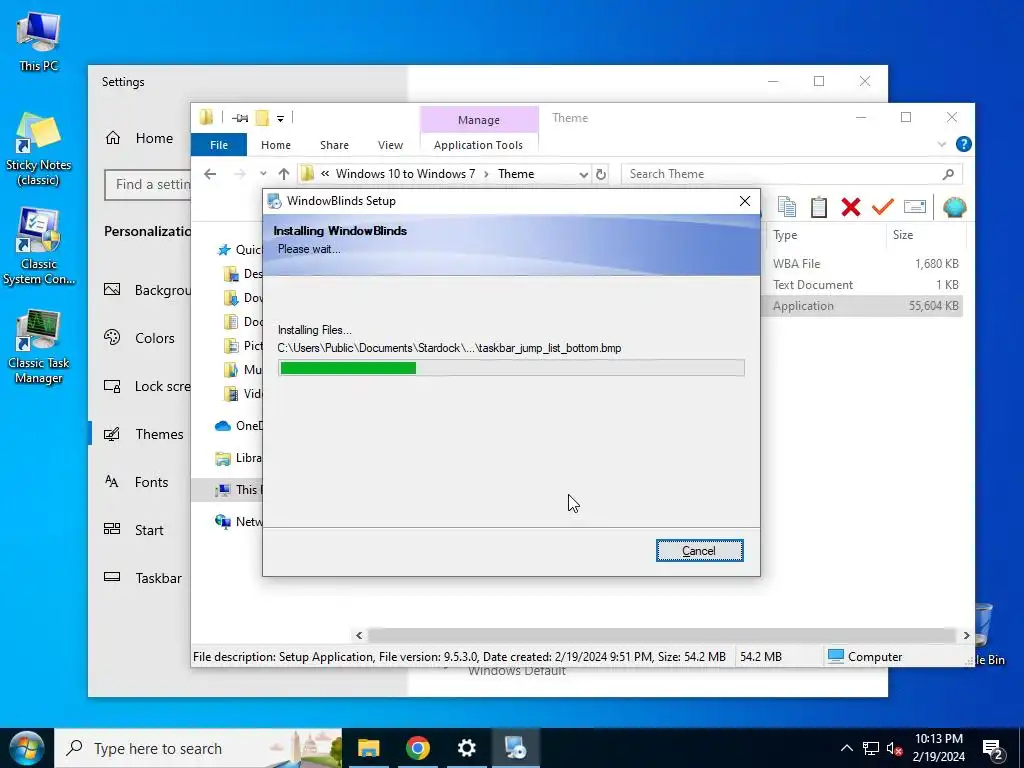Open Home in the Settings window

[x=140, y=138]
